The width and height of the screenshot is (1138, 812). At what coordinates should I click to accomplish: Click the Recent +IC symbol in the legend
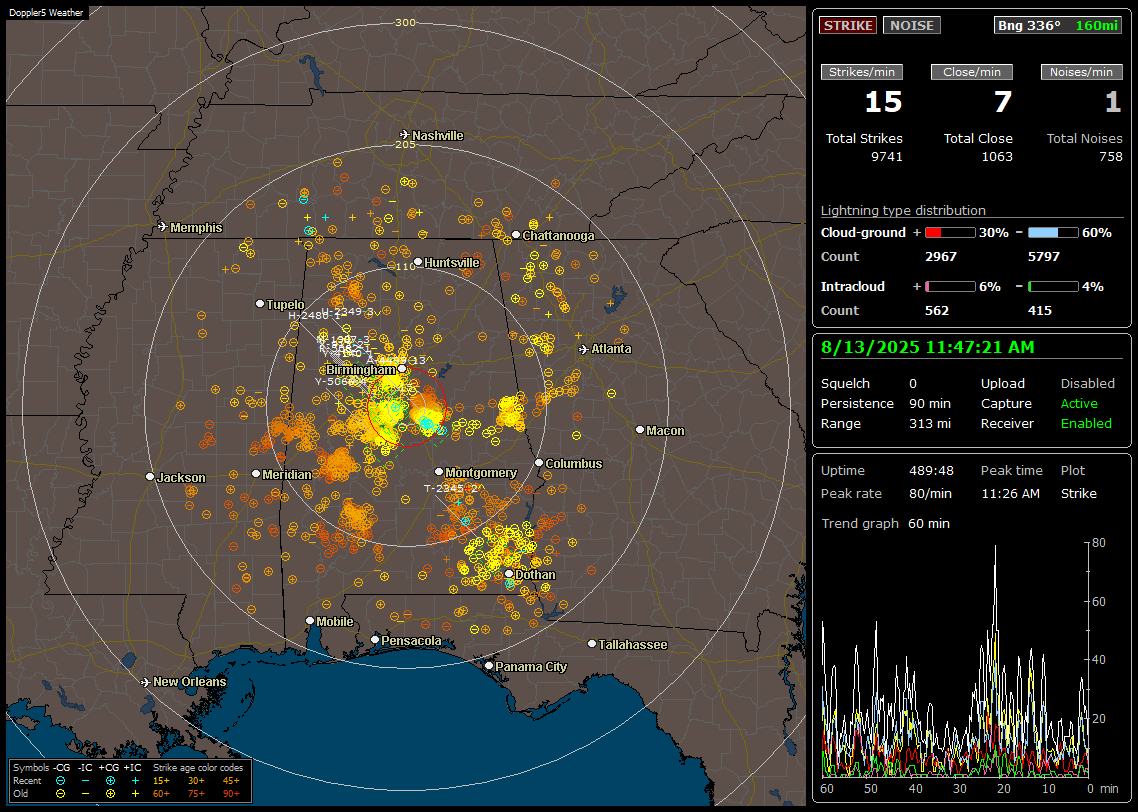[x=135, y=781]
